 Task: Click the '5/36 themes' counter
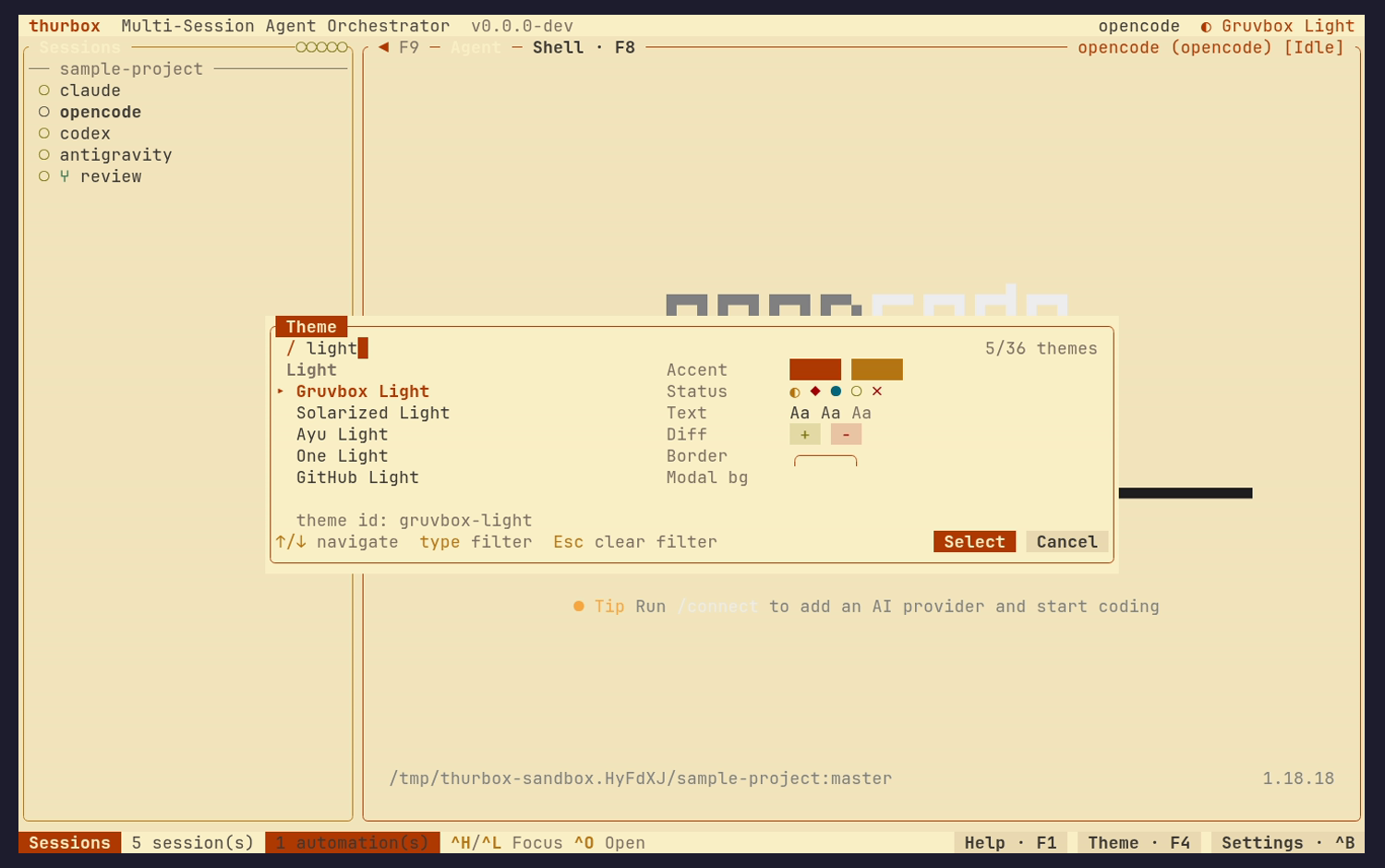tap(1041, 348)
